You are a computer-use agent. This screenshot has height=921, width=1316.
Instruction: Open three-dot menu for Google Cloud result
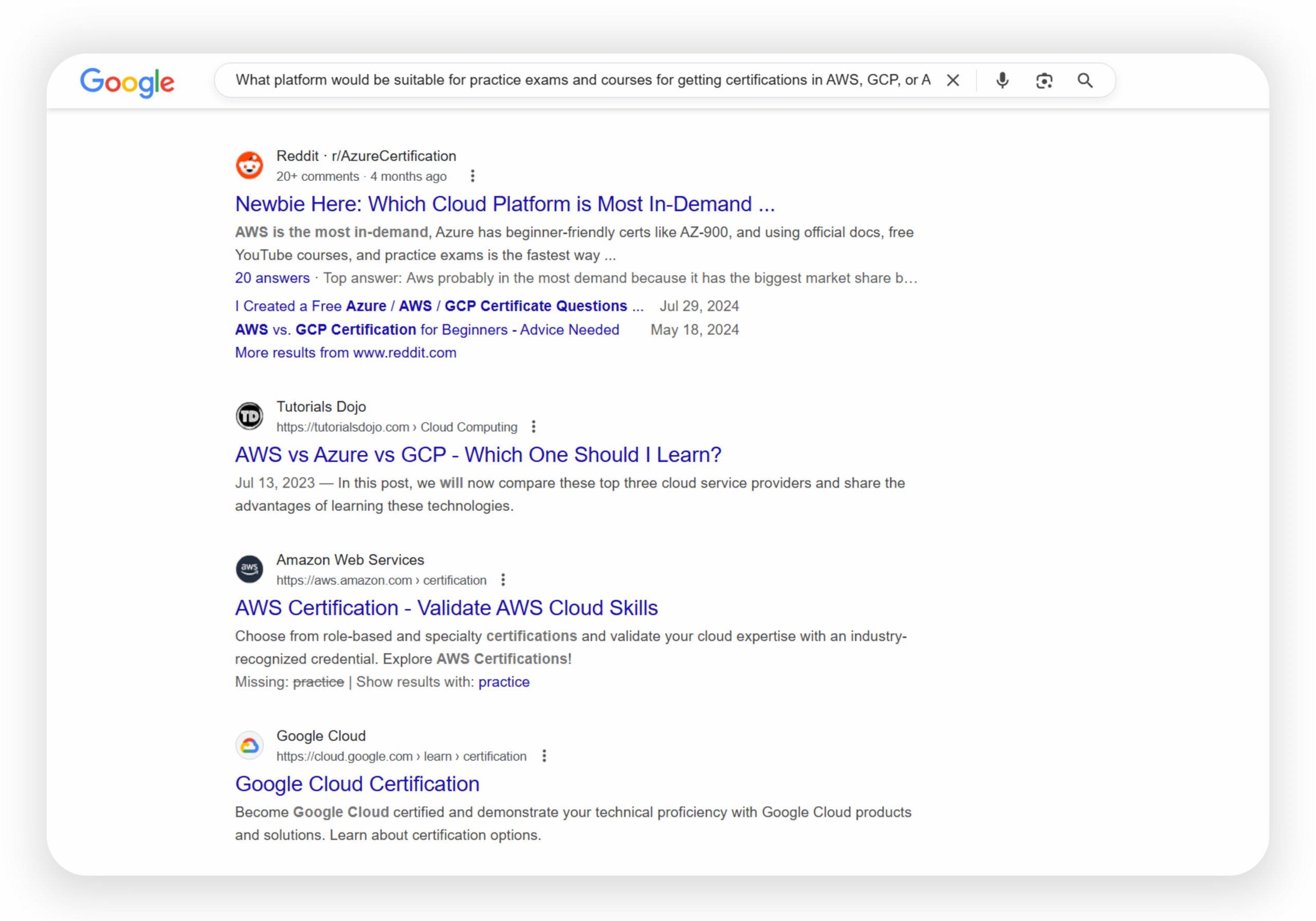coord(544,756)
